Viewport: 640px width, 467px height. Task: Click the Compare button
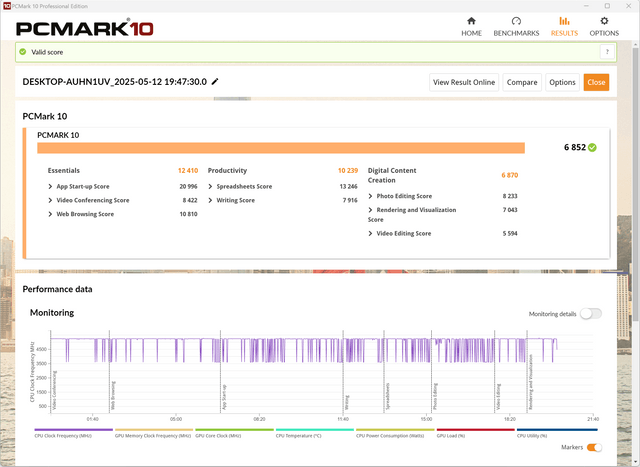[x=522, y=82]
